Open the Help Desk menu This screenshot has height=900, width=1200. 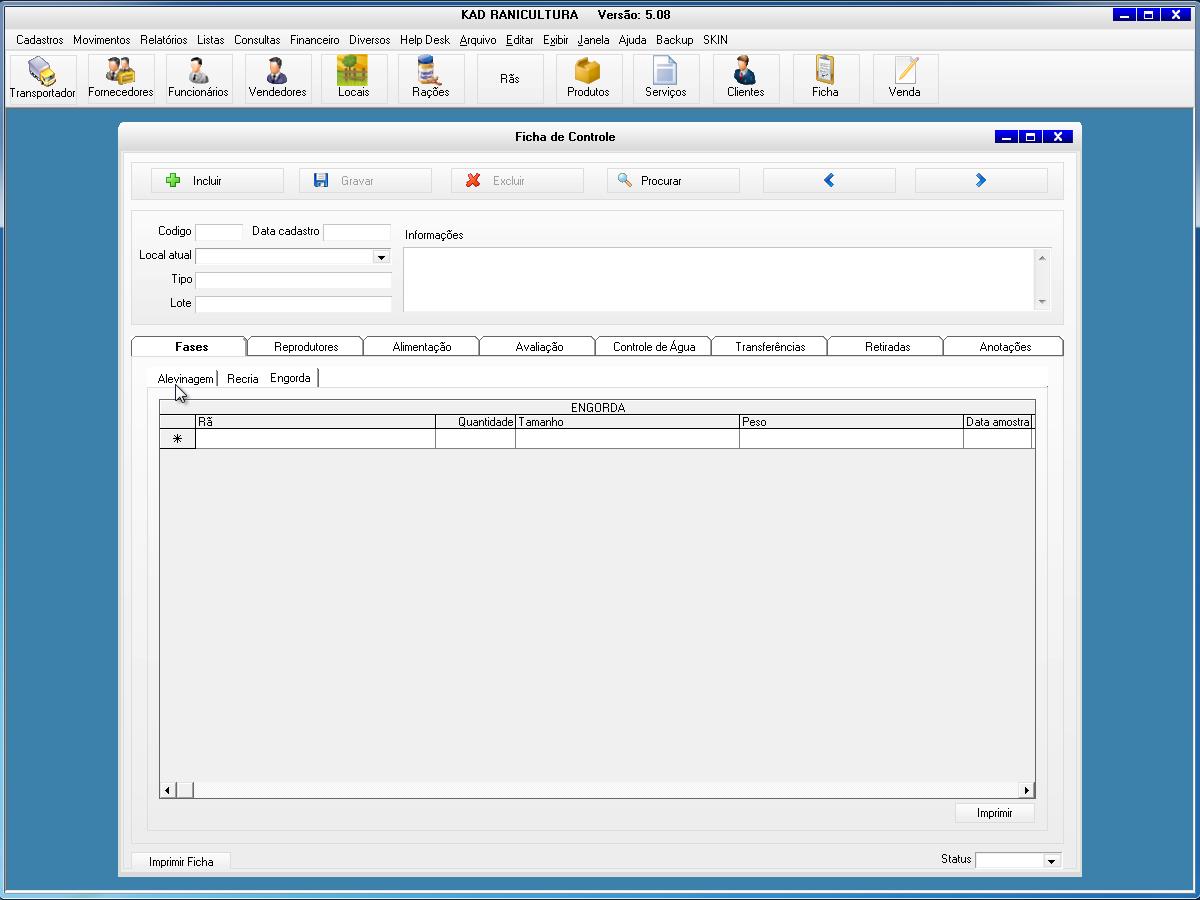[x=425, y=40]
